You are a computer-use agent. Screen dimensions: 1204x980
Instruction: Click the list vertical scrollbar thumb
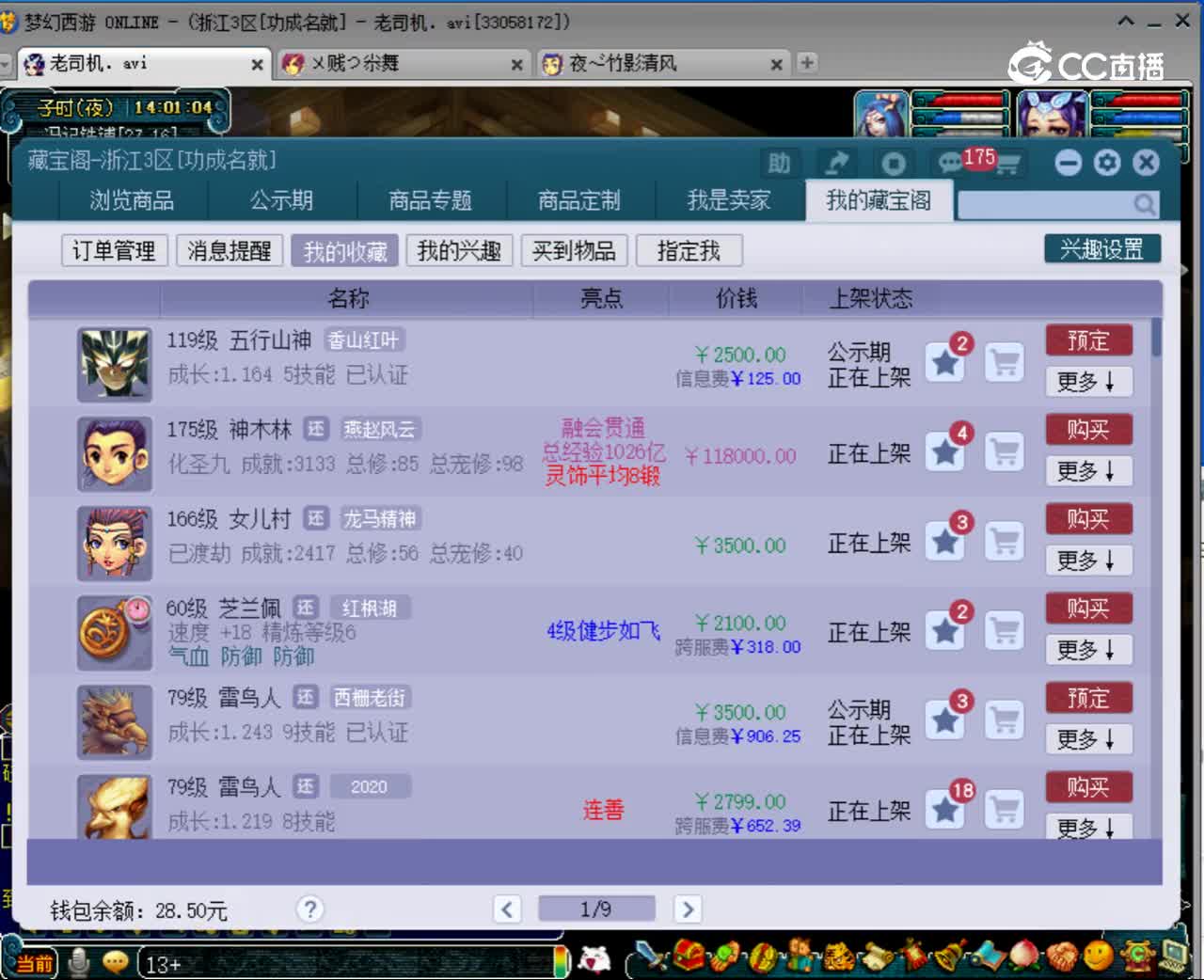tap(1156, 338)
